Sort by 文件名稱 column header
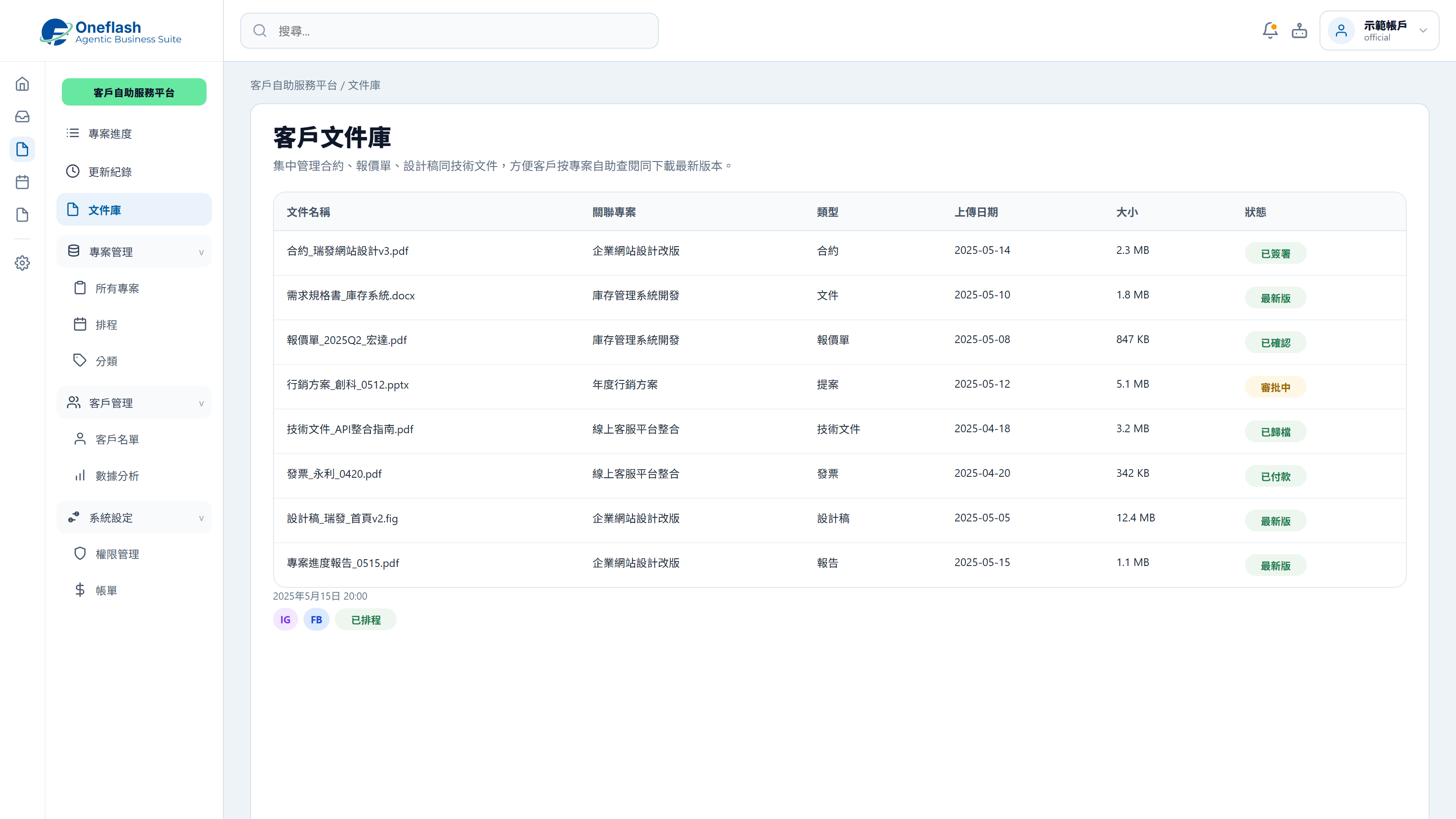The height and width of the screenshot is (819, 1456). click(x=308, y=212)
